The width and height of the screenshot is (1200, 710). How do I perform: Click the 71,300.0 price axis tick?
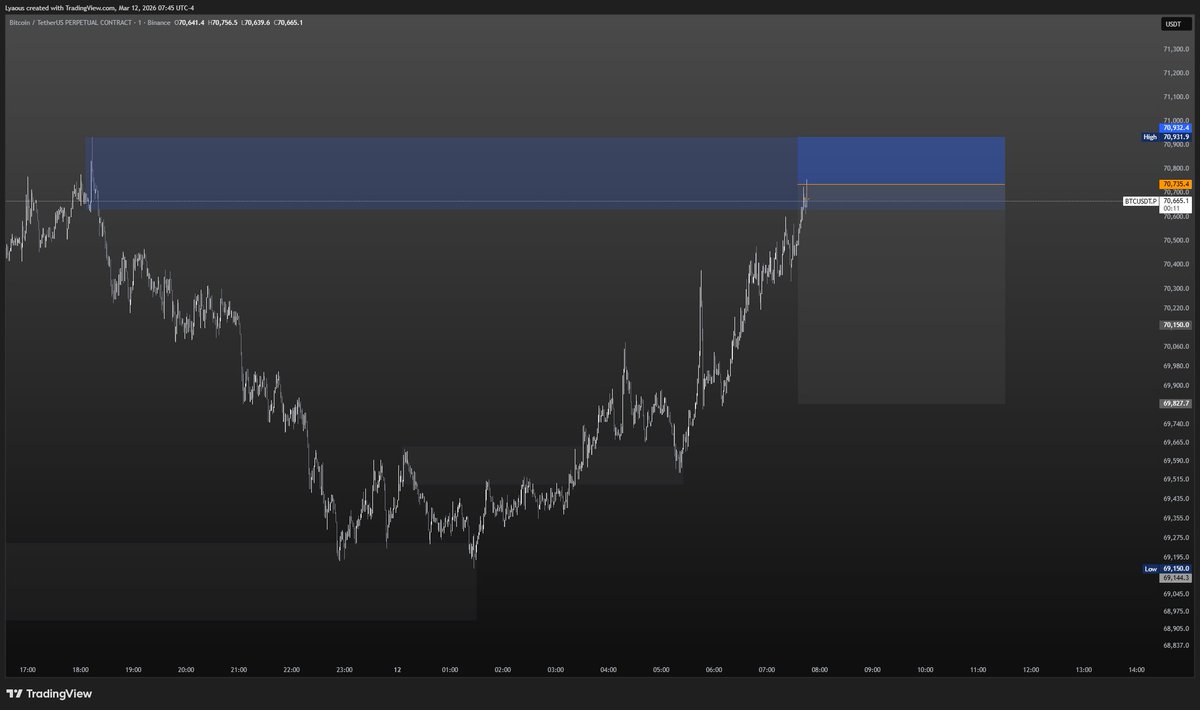click(x=1175, y=48)
